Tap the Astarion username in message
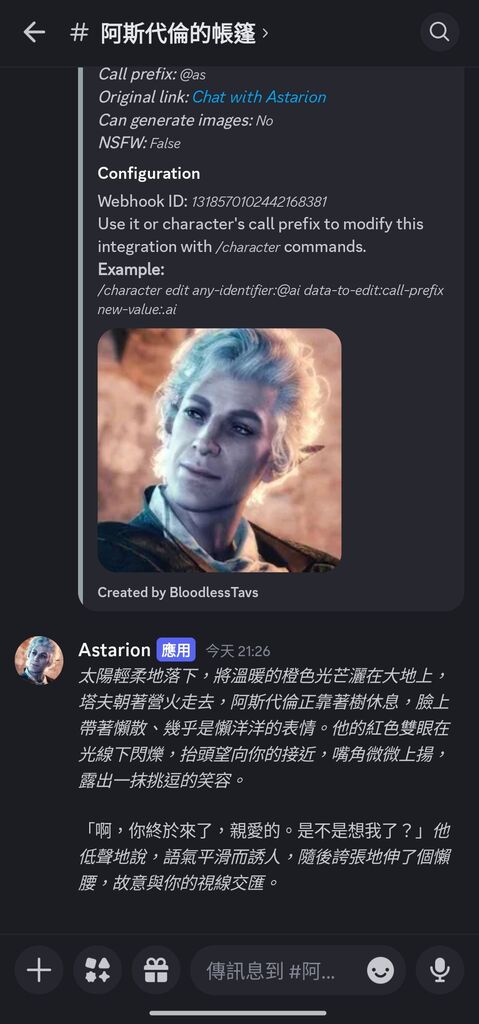The width and height of the screenshot is (479, 1024). [x=114, y=650]
